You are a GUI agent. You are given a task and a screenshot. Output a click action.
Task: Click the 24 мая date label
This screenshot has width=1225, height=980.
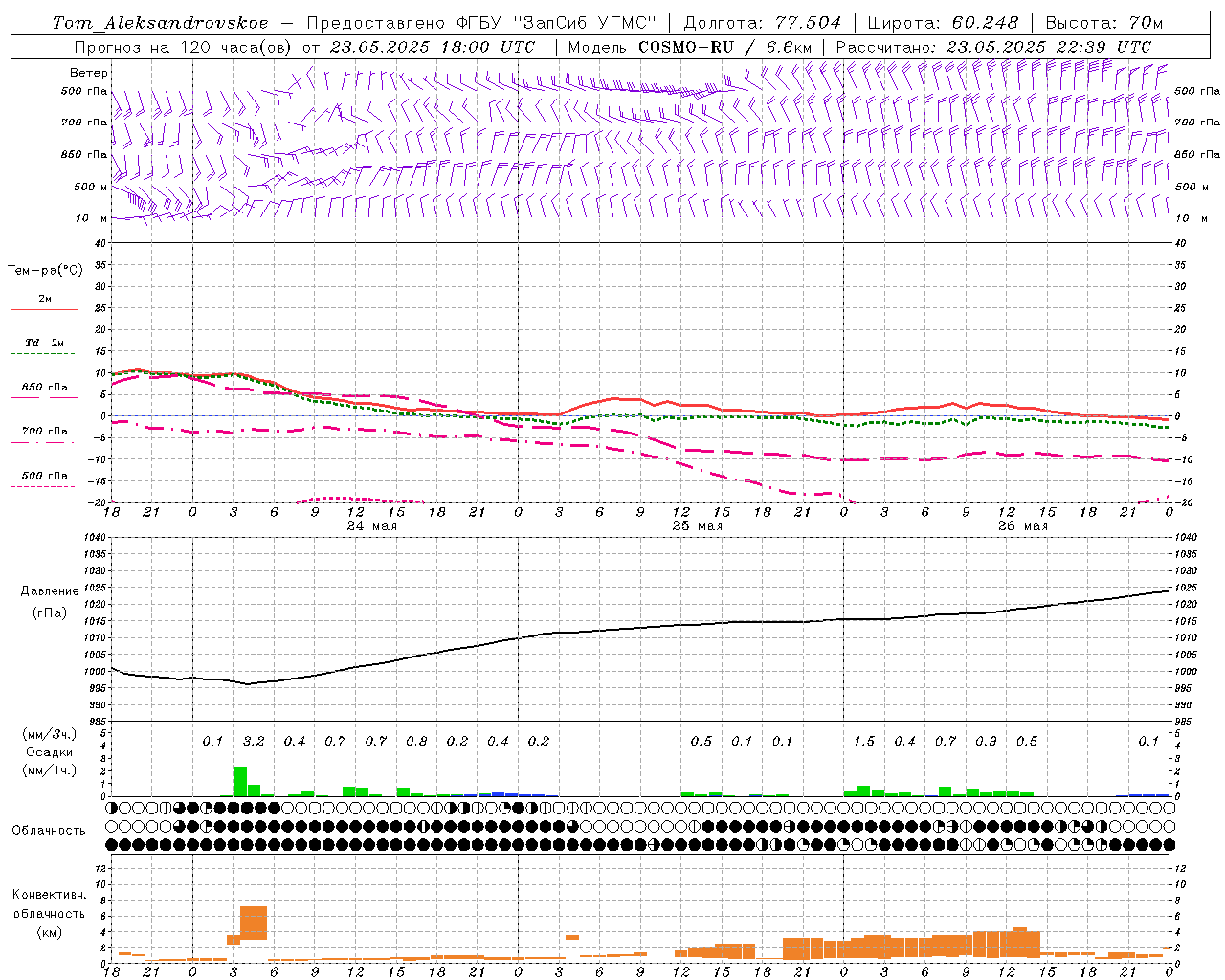click(x=371, y=526)
